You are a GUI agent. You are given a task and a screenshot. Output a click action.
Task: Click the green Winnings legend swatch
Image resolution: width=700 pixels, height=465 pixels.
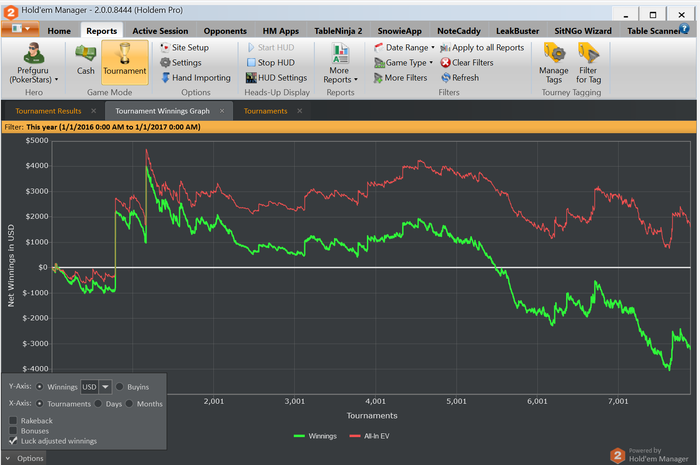pyautogui.click(x=299, y=436)
